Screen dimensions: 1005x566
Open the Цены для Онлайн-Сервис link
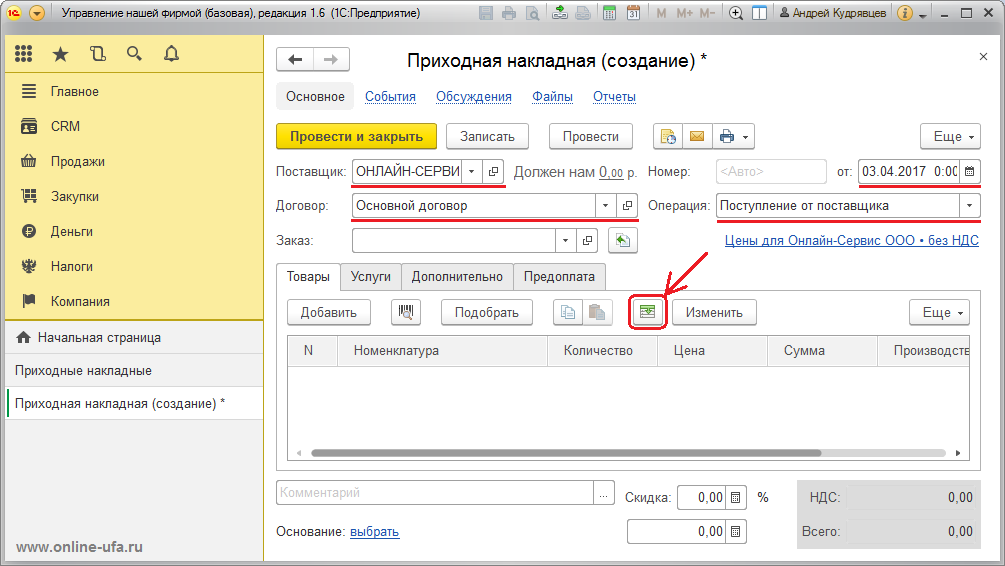point(852,240)
